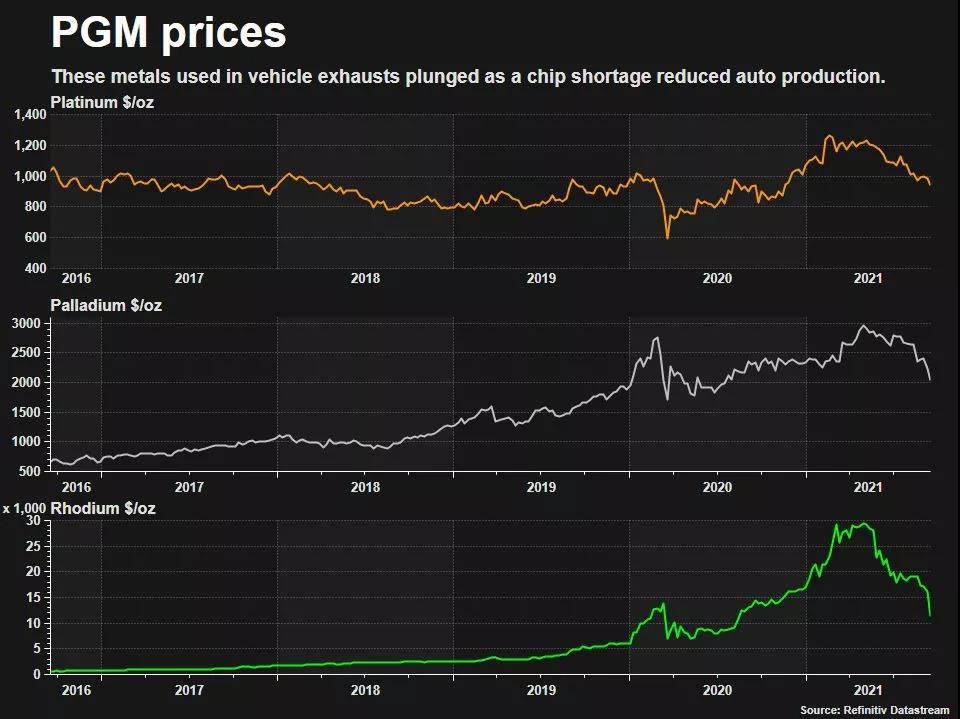The height and width of the screenshot is (719, 960).
Task: Click the Palladium $/oz chart title
Action: point(106,305)
